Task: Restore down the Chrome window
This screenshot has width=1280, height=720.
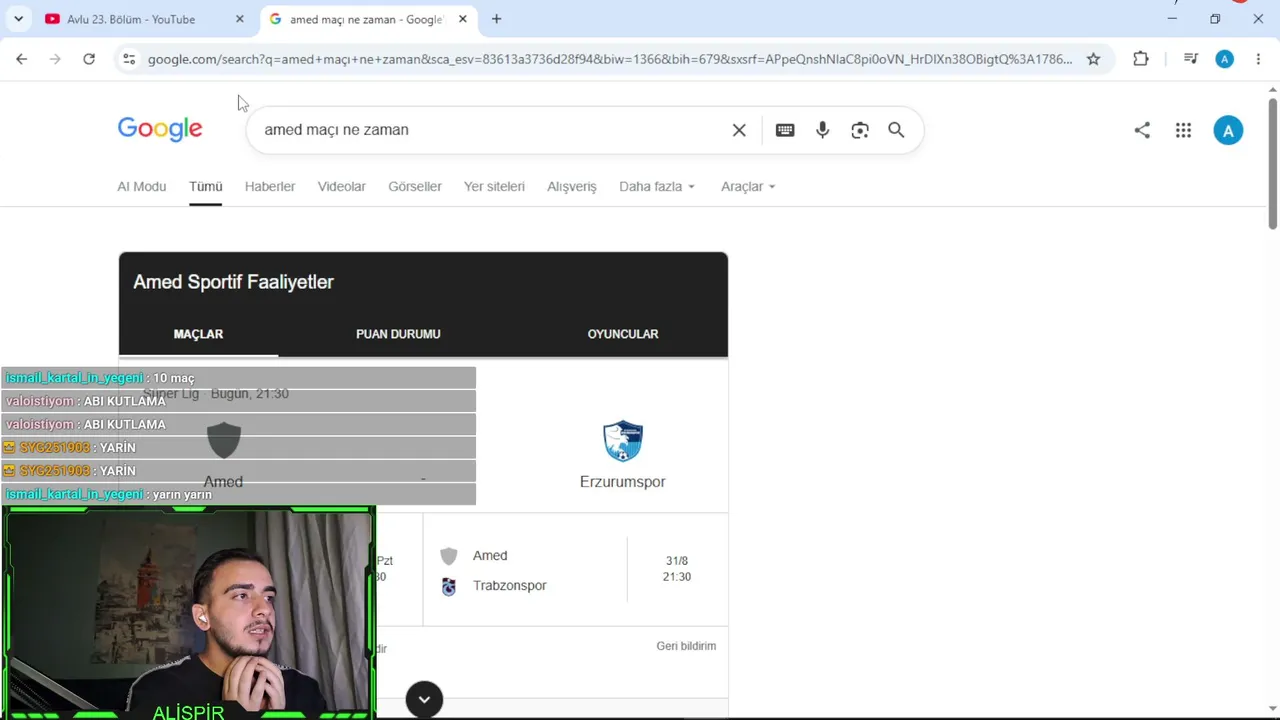Action: point(1215,19)
